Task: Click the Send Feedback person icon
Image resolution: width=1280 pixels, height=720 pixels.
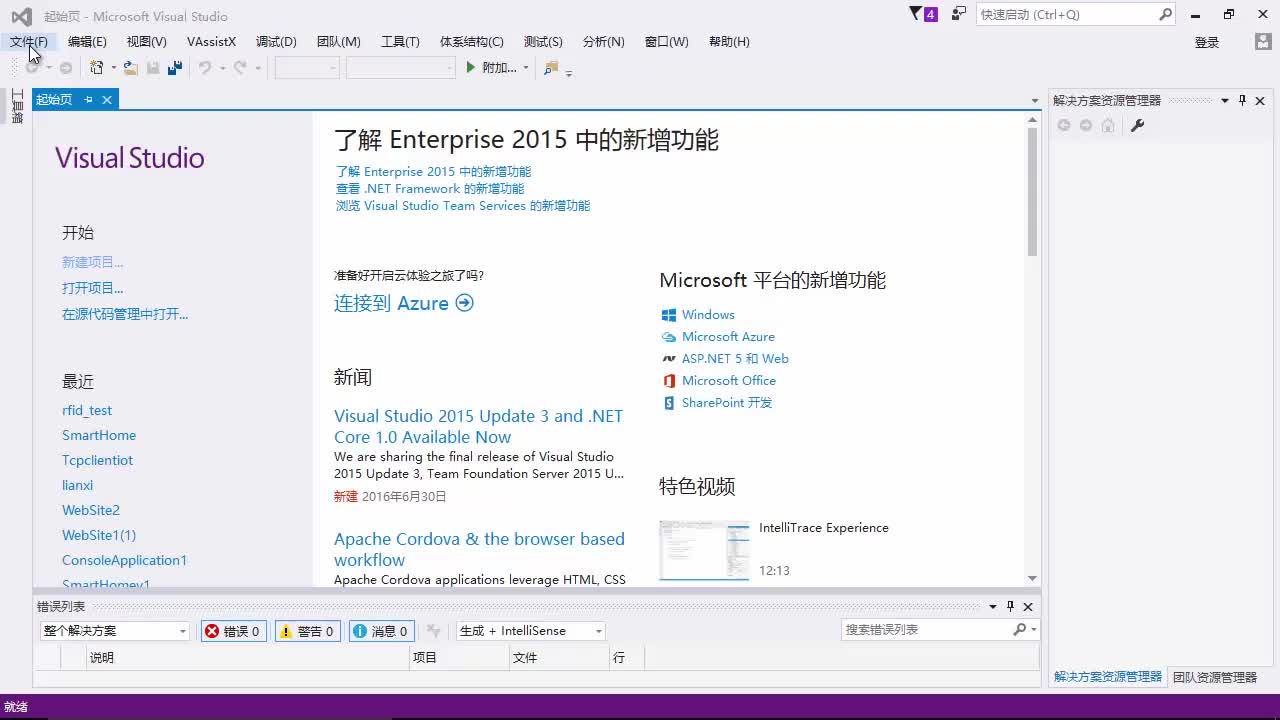Action: coord(959,14)
